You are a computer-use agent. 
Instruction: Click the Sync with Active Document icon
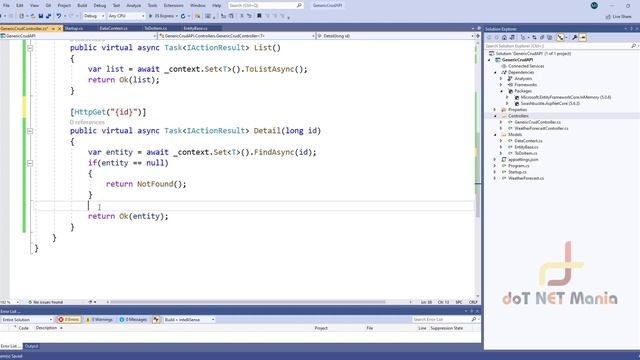pyautogui.click(x=534, y=38)
